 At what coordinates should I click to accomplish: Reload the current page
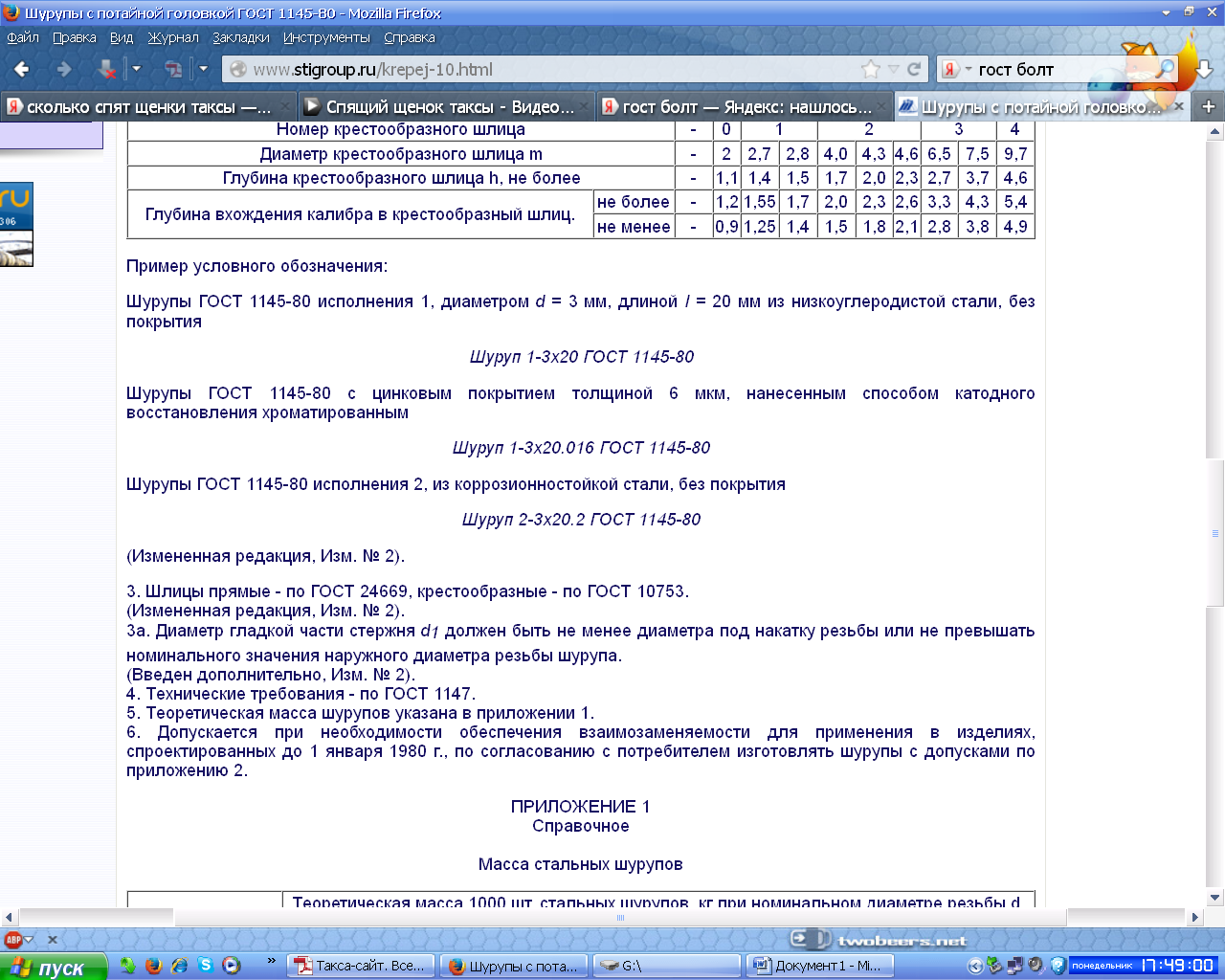(913, 69)
